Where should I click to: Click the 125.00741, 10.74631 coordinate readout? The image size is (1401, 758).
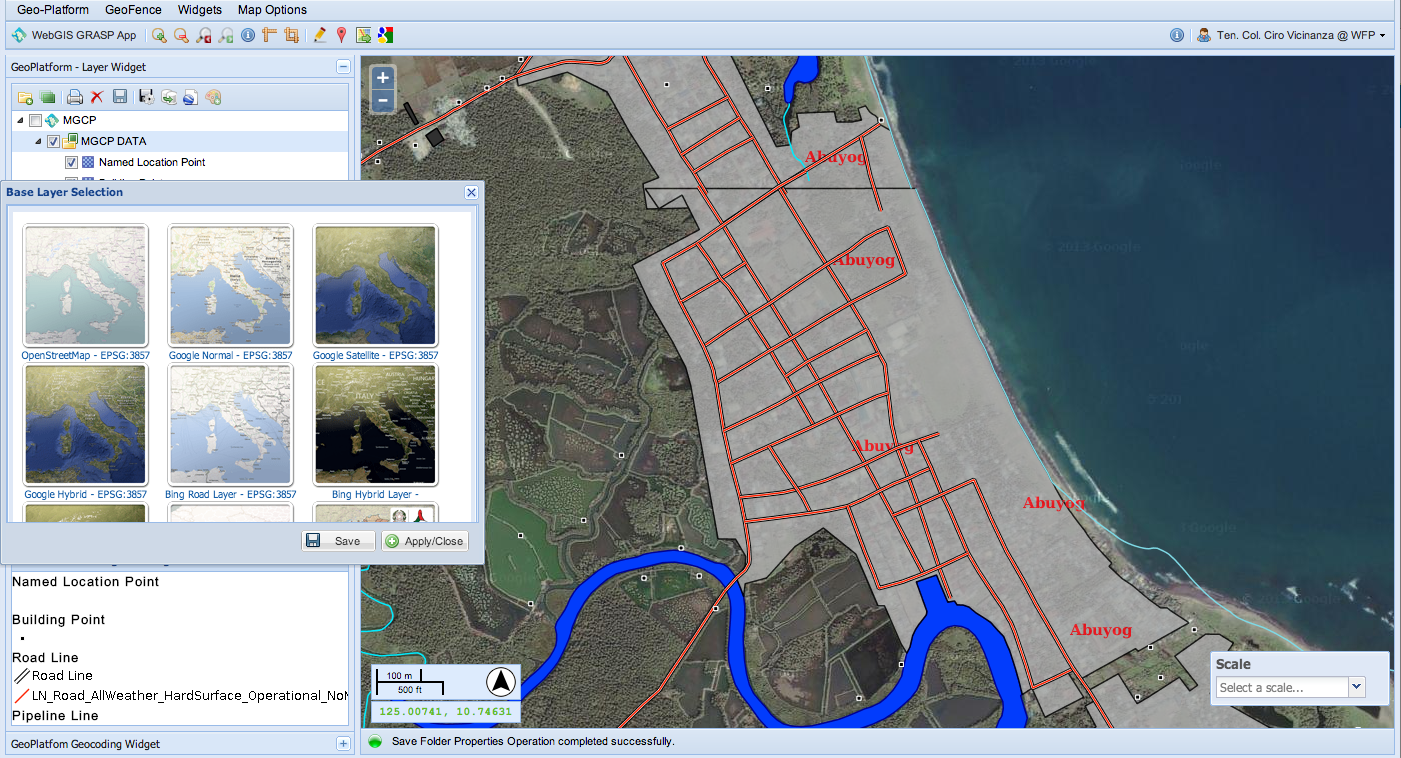445,713
